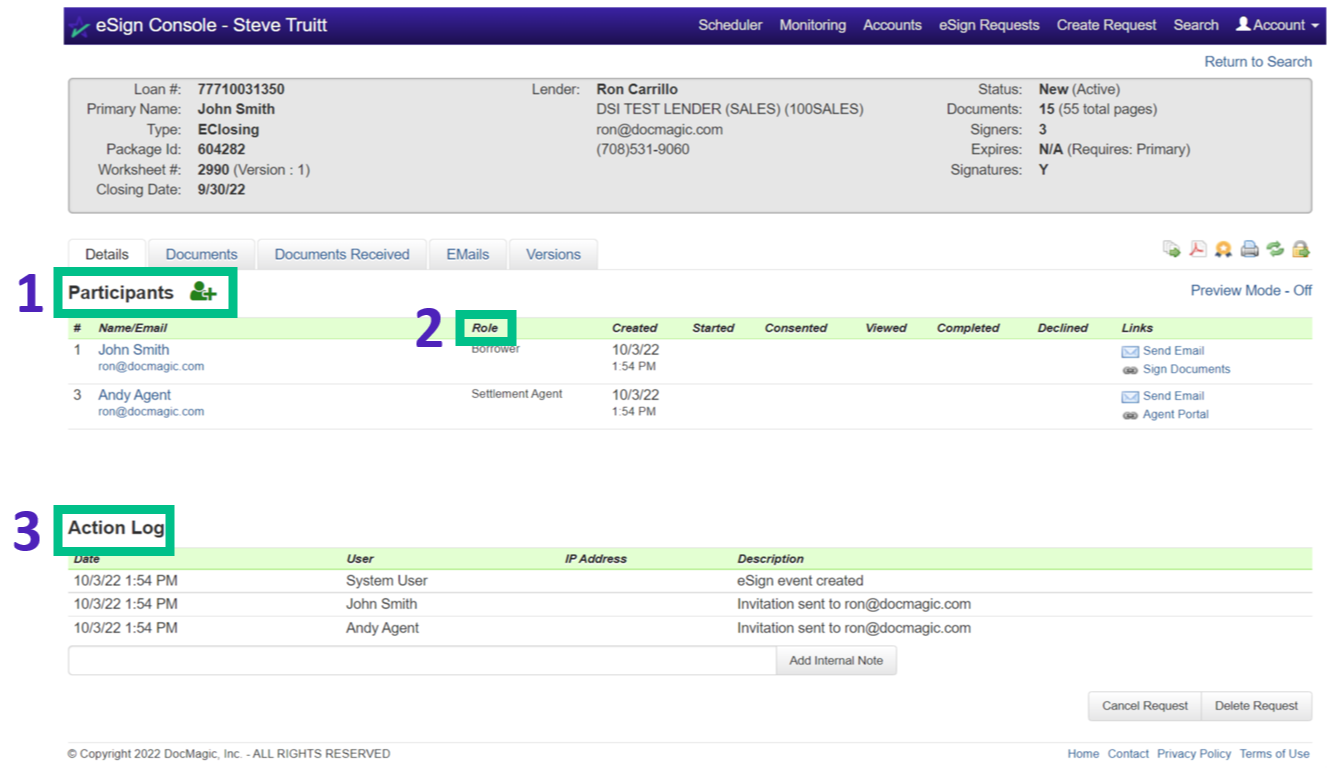
Task: Open the Account dropdown menu
Action: tap(1277, 25)
